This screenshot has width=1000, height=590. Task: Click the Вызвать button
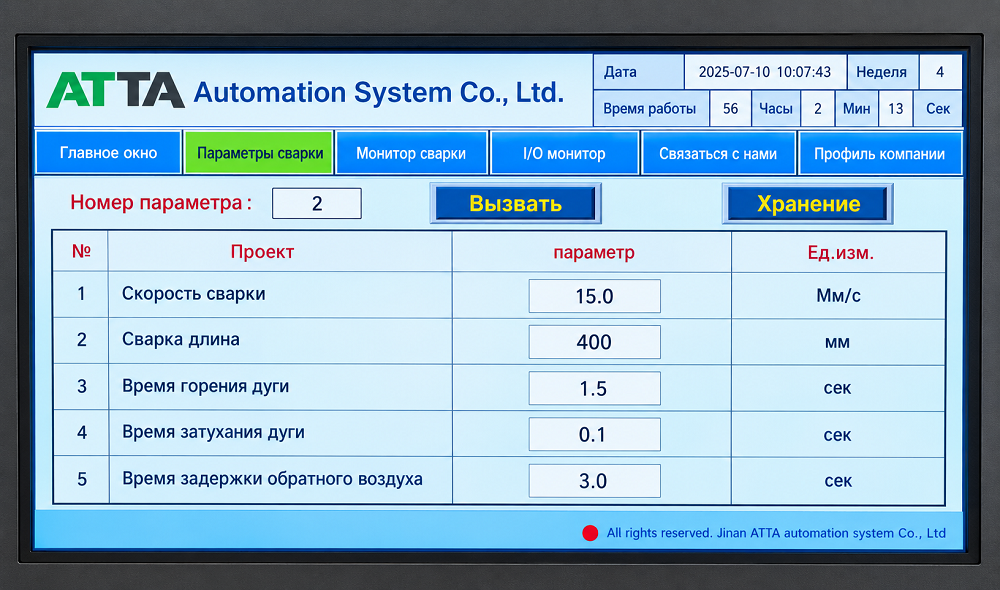[515, 203]
